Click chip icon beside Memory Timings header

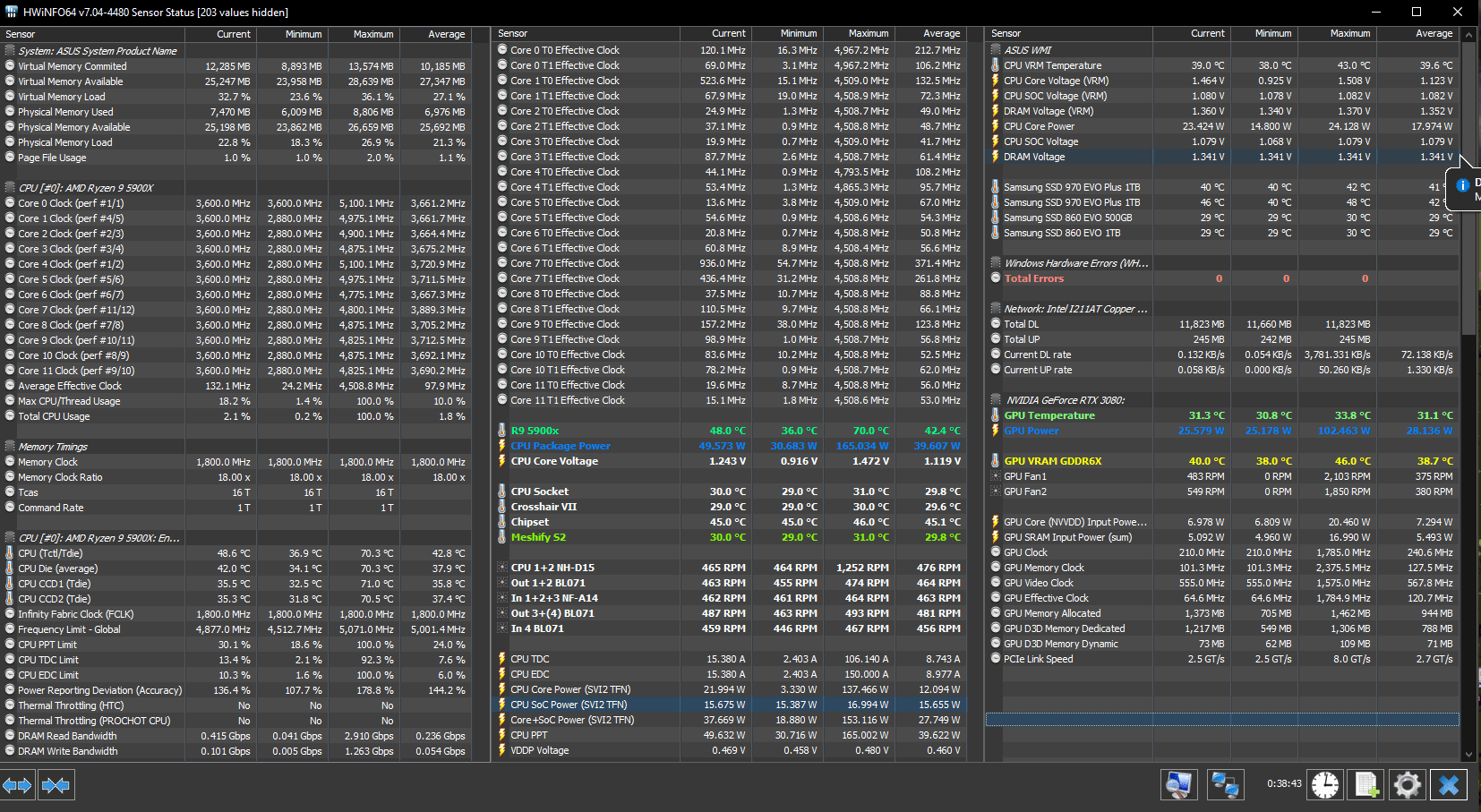pos(10,447)
